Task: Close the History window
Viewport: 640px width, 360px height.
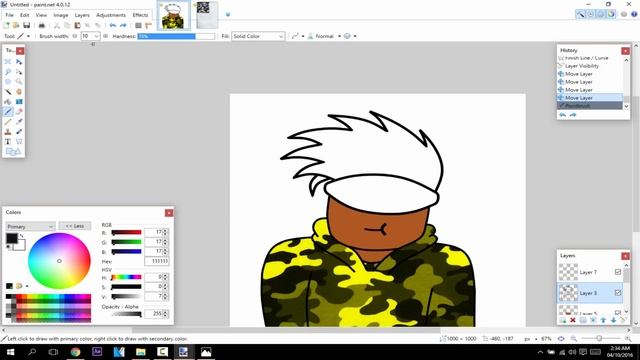Action: 625,51
